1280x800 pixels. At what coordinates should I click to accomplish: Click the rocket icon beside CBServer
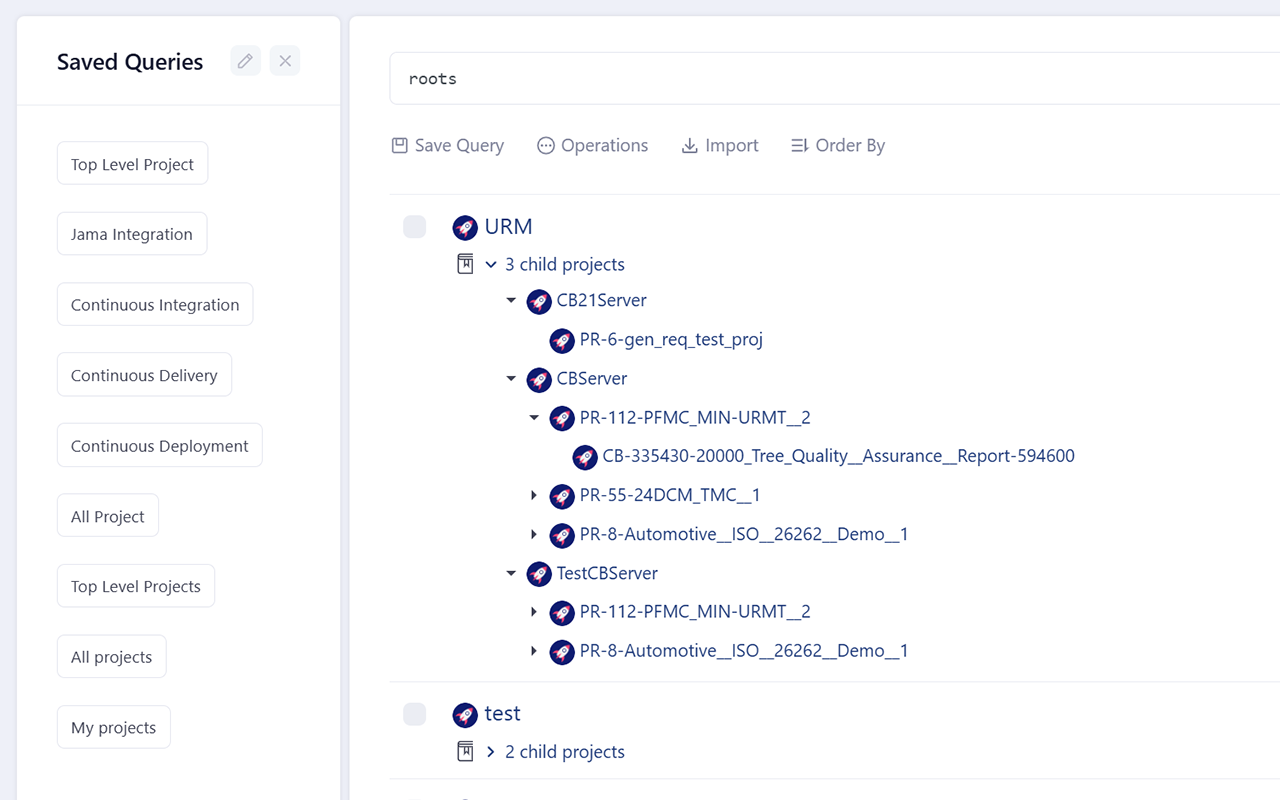coord(539,379)
